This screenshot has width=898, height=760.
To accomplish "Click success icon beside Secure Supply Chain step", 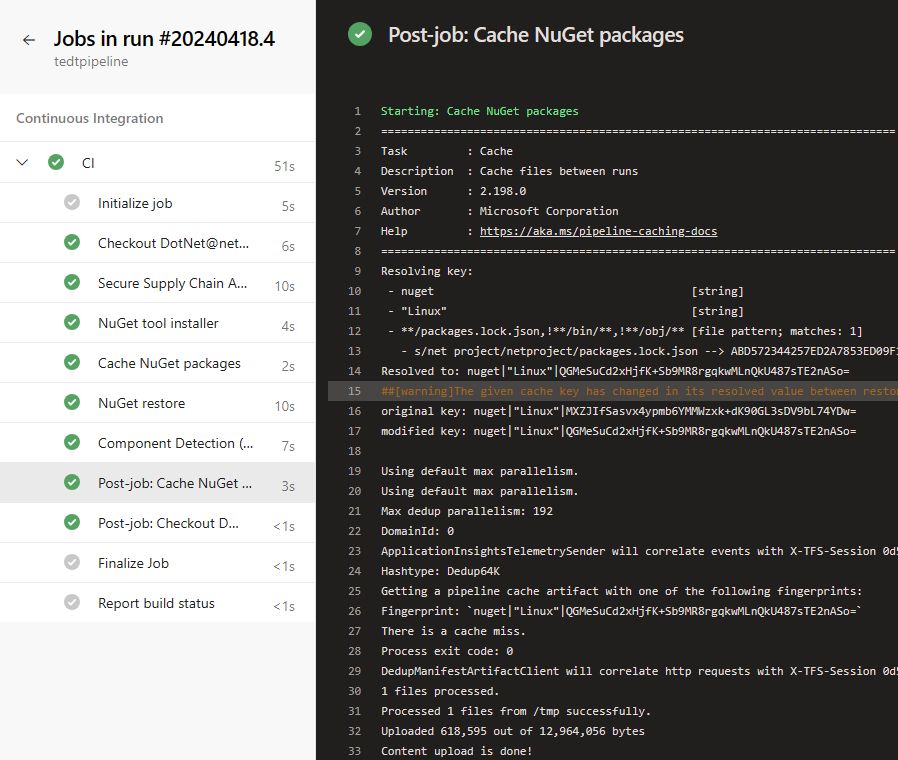I will (72, 283).
